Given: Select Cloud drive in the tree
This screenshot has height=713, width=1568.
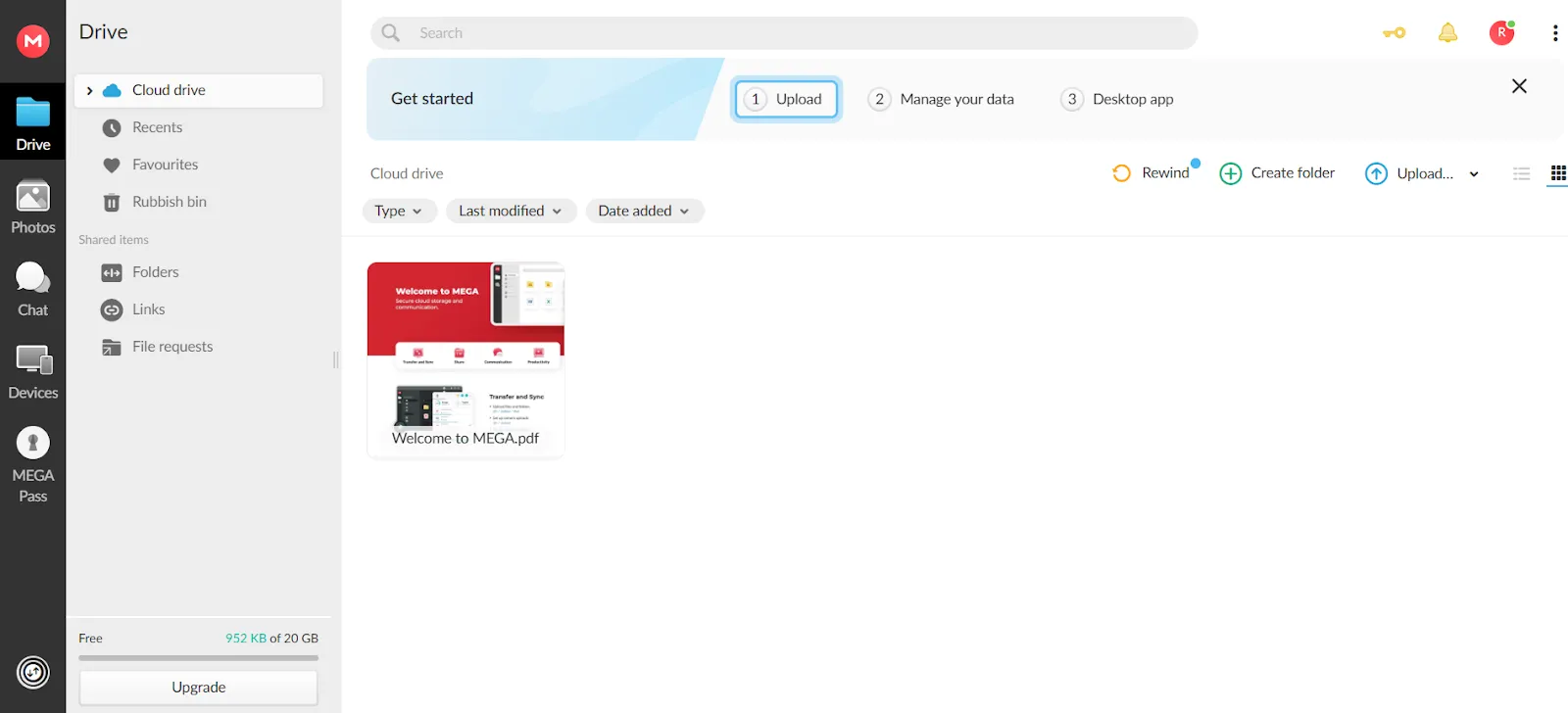Looking at the screenshot, I should coord(199,90).
